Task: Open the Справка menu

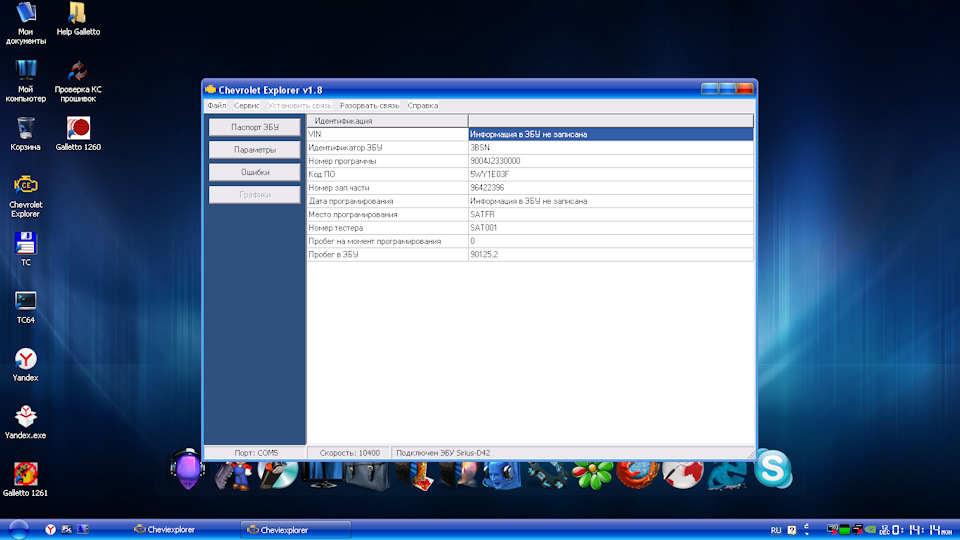Action: tap(422, 105)
